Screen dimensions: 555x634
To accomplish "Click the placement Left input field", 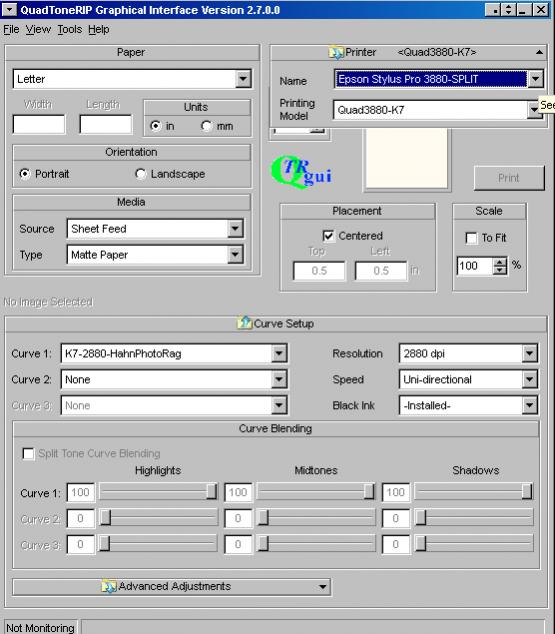I will pyautogui.click(x=381, y=271).
